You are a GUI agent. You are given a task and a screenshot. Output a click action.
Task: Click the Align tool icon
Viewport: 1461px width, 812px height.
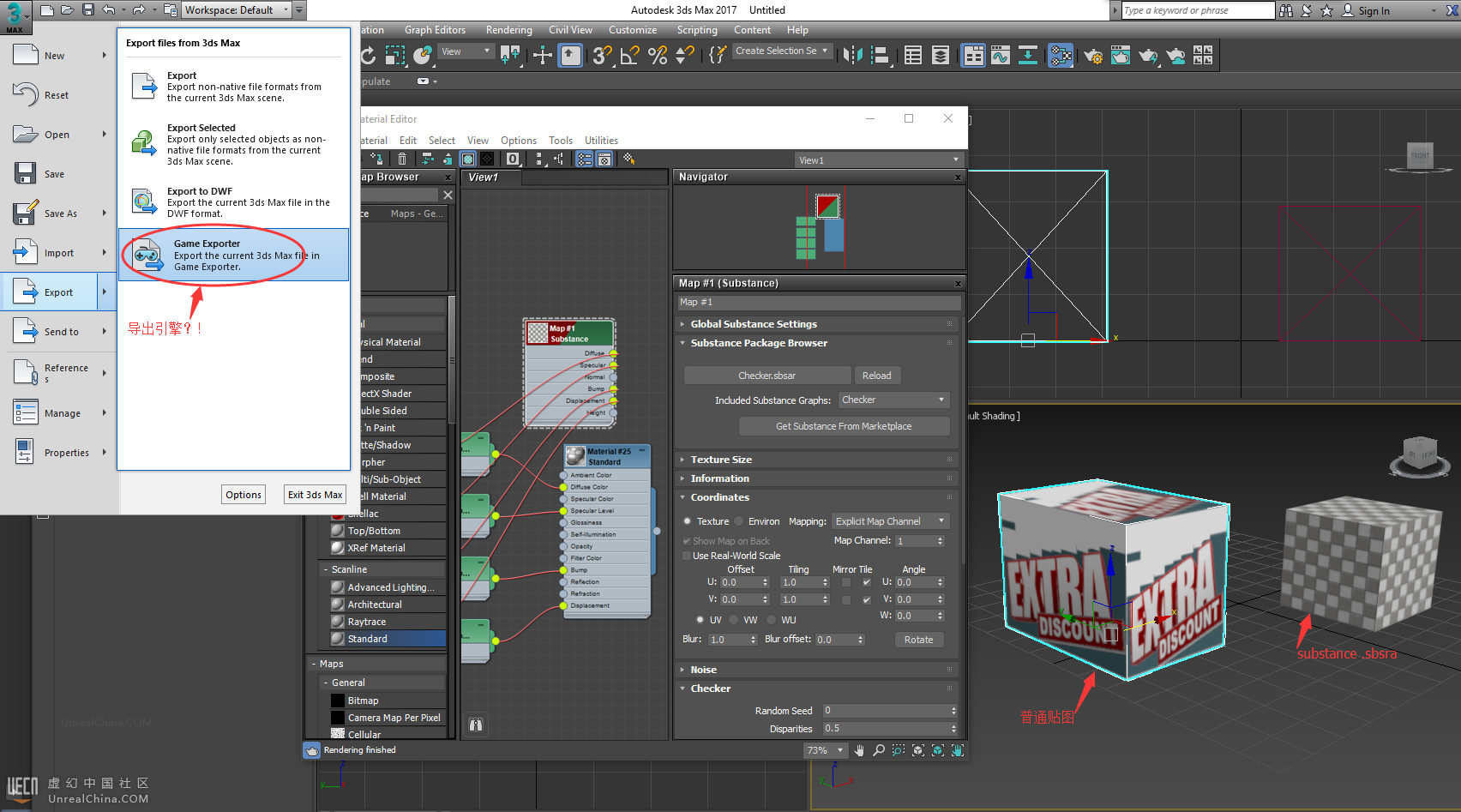881,56
